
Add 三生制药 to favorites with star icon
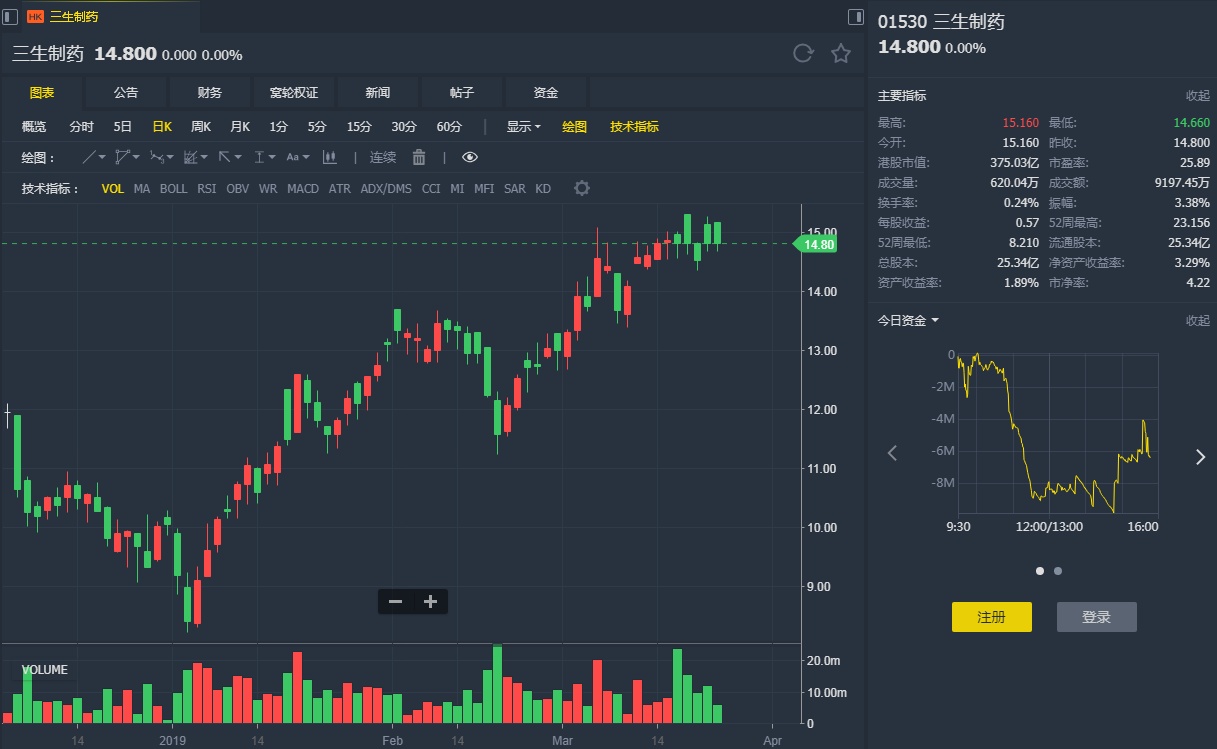(841, 54)
